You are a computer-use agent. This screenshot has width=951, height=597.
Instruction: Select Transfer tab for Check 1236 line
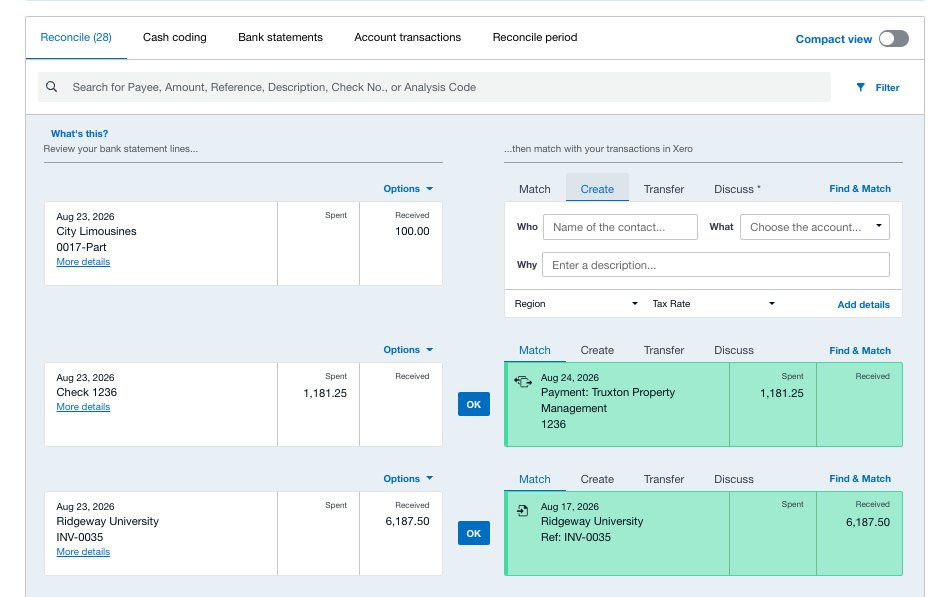(664, 350)
